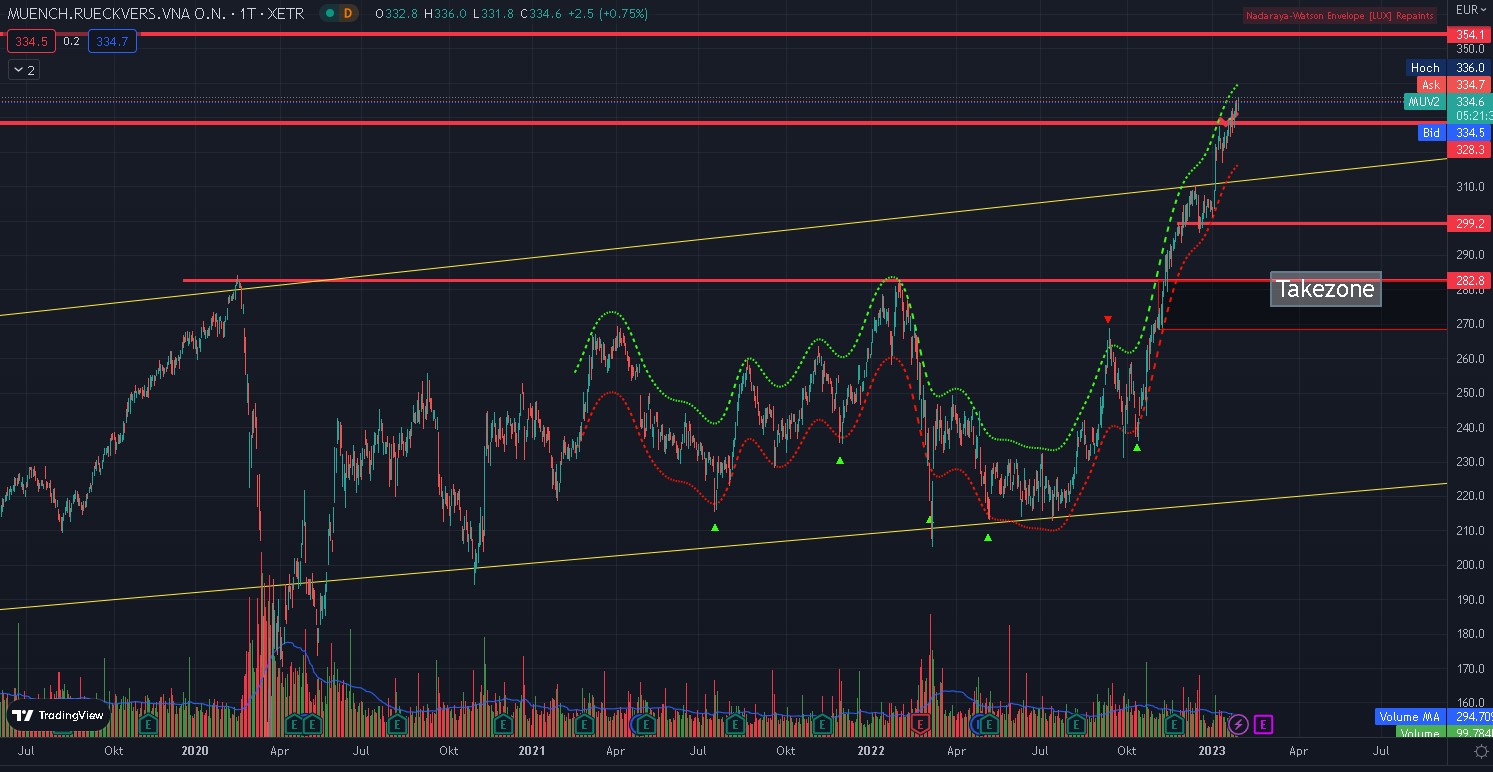This screenshot has height=772, width=1493.
Task: Expand the indicator legend showing 2
Action: (x=23, y=70)
